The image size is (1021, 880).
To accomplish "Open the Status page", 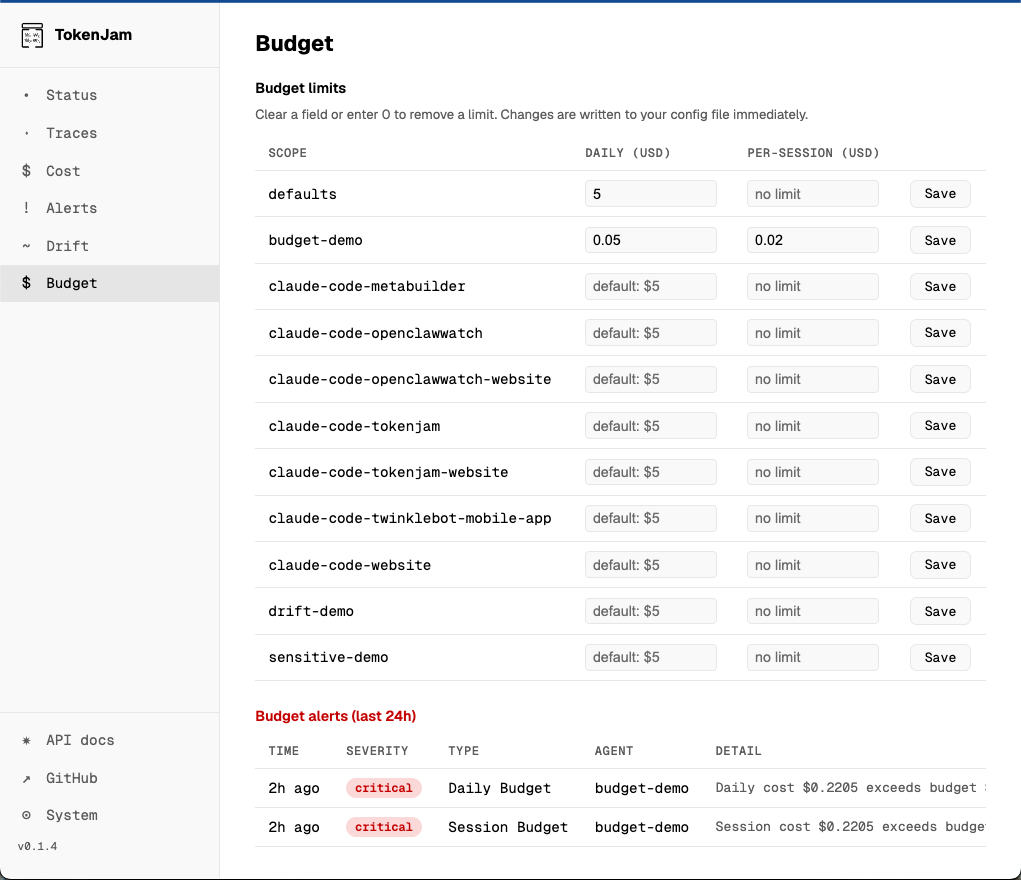I will coord(109,95).
